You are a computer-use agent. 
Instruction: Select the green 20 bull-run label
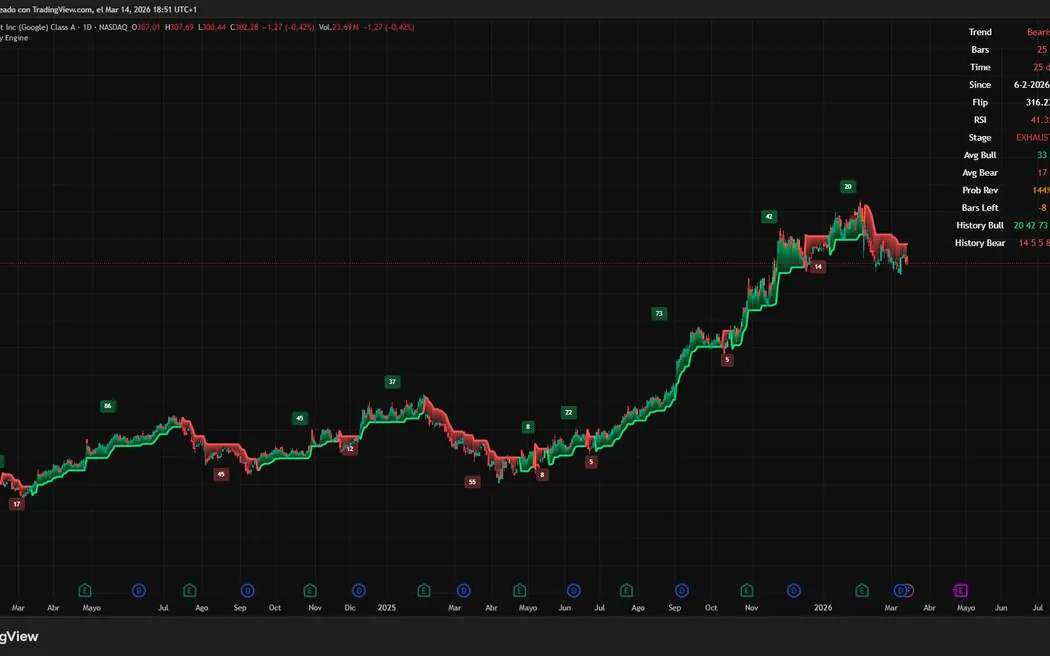pos(848,187)
